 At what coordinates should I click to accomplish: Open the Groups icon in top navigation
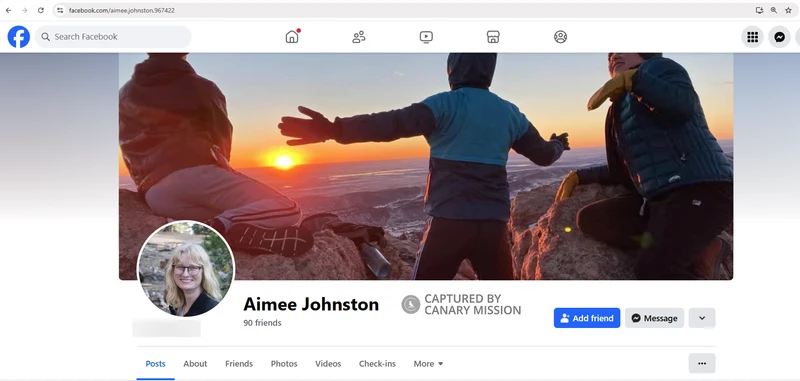[560, 37]
